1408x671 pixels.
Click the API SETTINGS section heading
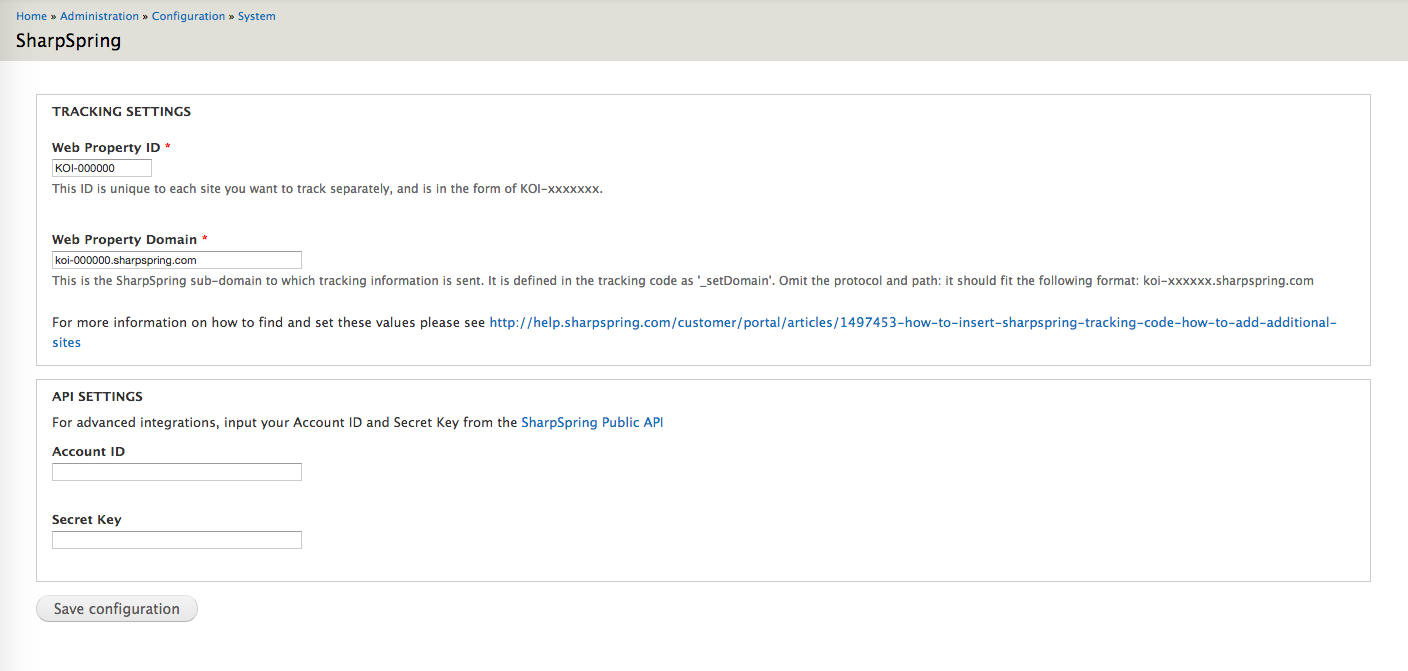[98, 396]
